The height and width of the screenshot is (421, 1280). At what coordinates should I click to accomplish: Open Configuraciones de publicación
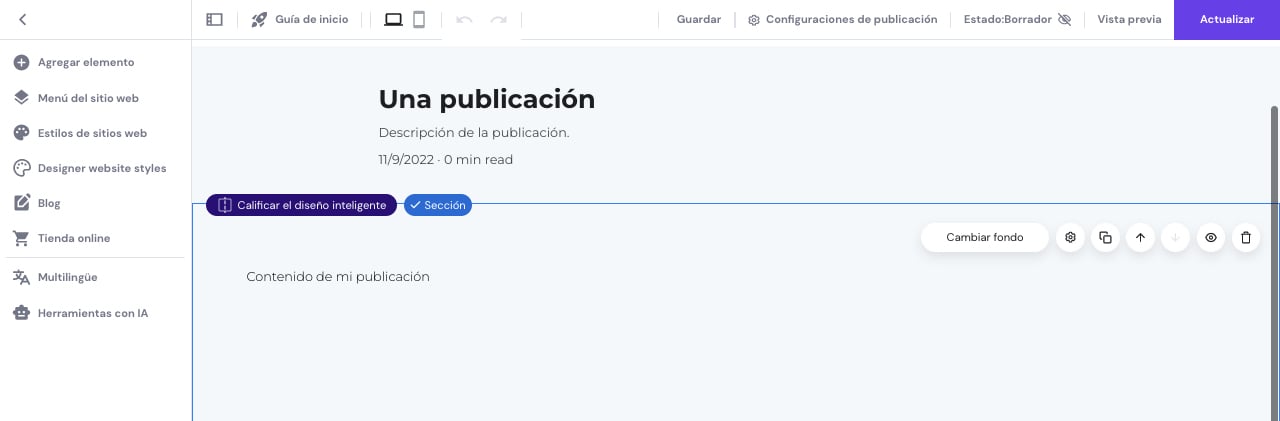[842, 19]
